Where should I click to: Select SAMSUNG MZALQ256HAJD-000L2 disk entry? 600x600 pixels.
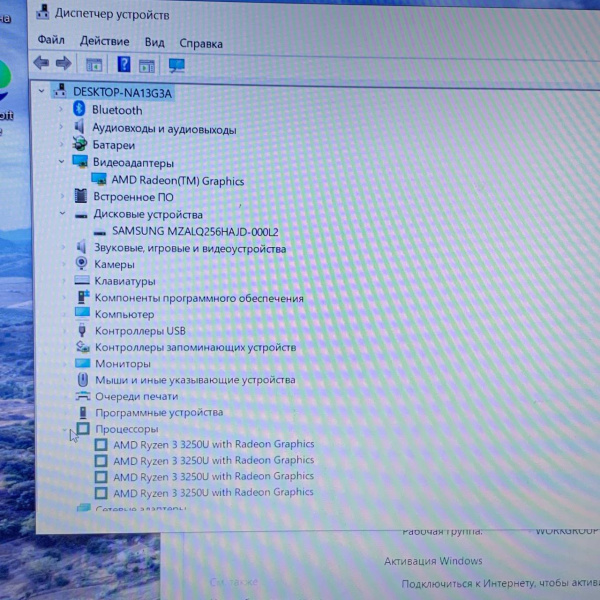[195, 231]
